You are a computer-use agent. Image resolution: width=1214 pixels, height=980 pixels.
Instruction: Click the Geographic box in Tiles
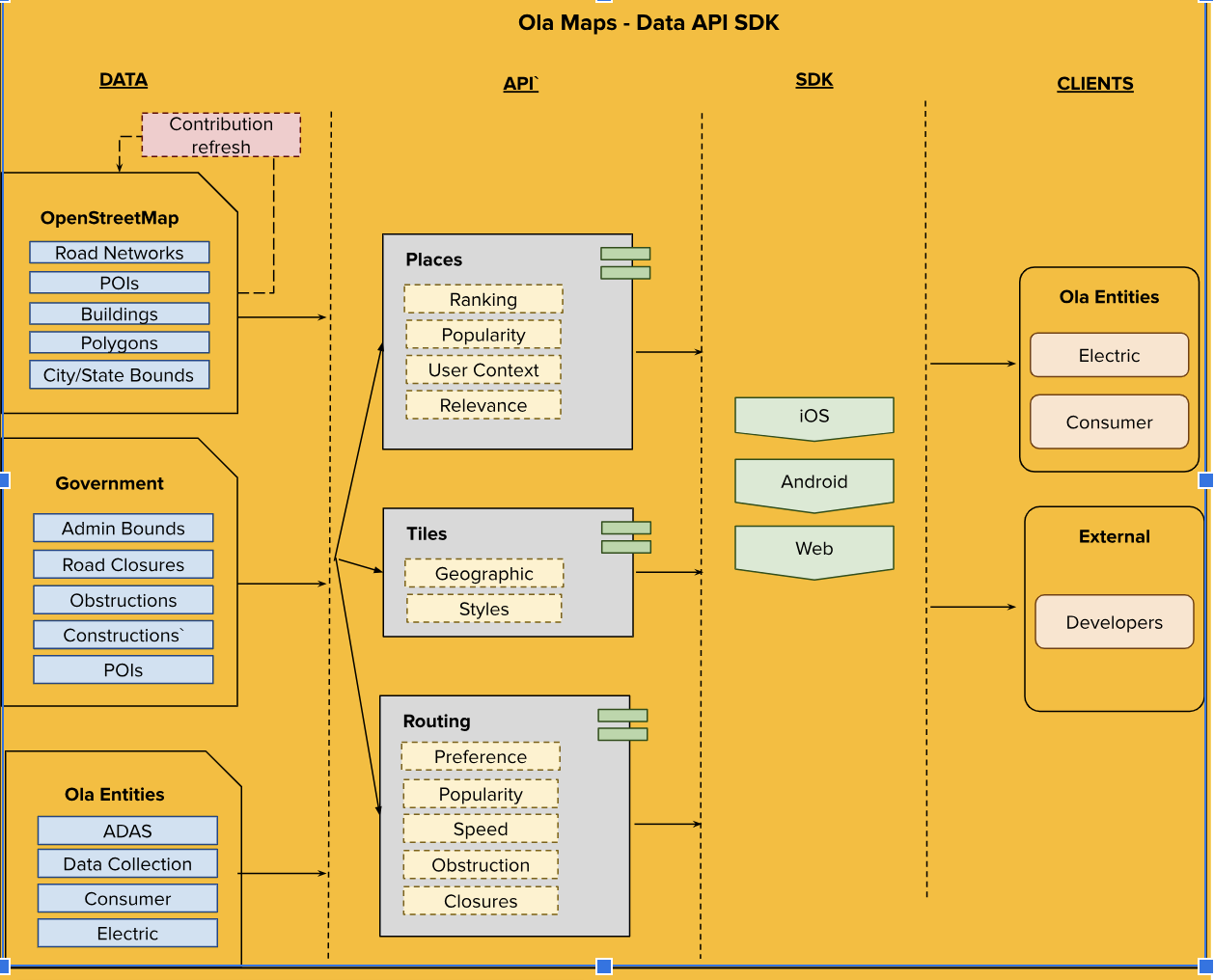pyautogui.click(x=483, y=574)
